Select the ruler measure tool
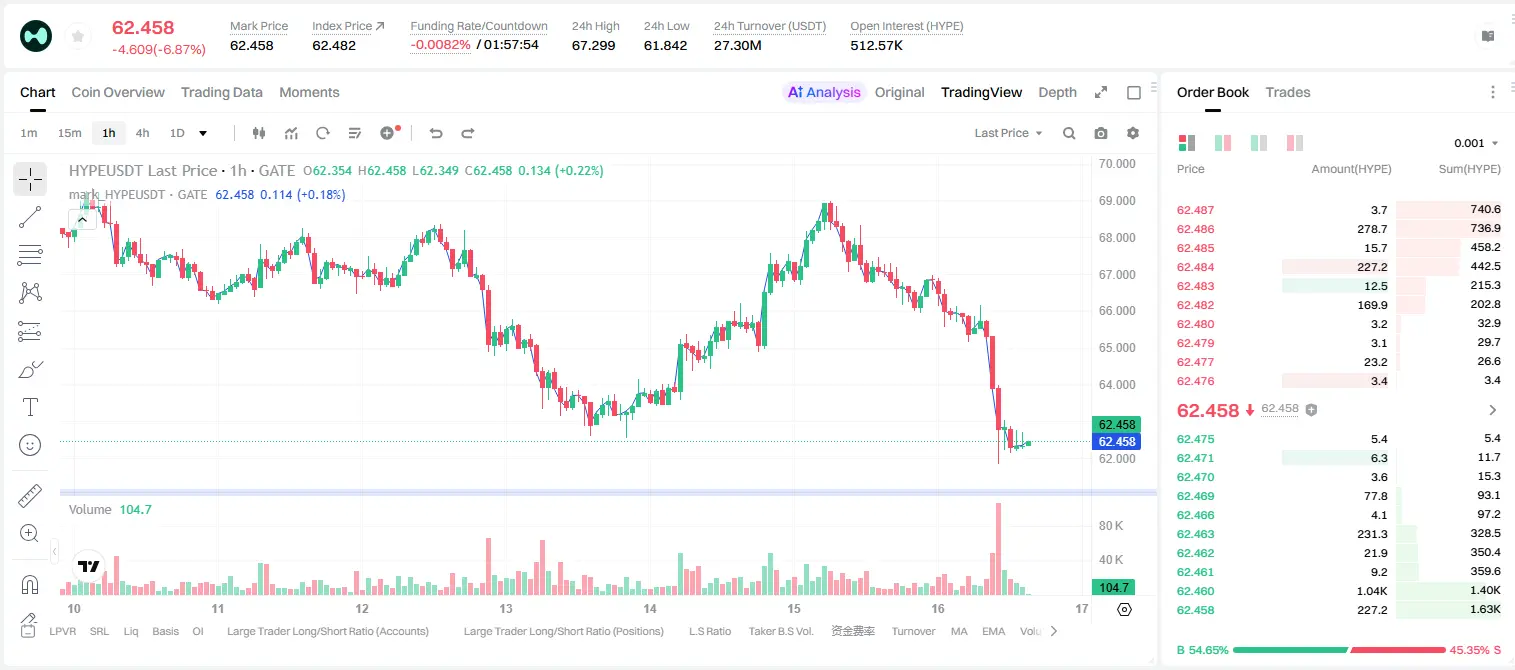Image resolution: width=1515 pixels, height=670 pixels. pyautogui.click(x=30, y=496)
